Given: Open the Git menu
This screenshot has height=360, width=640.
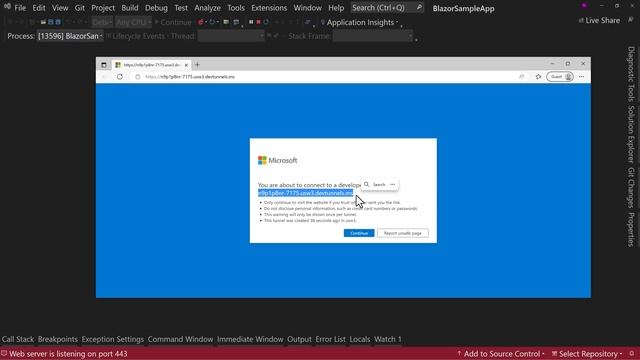Looking at the screenshot, I should tap(80, 8).
